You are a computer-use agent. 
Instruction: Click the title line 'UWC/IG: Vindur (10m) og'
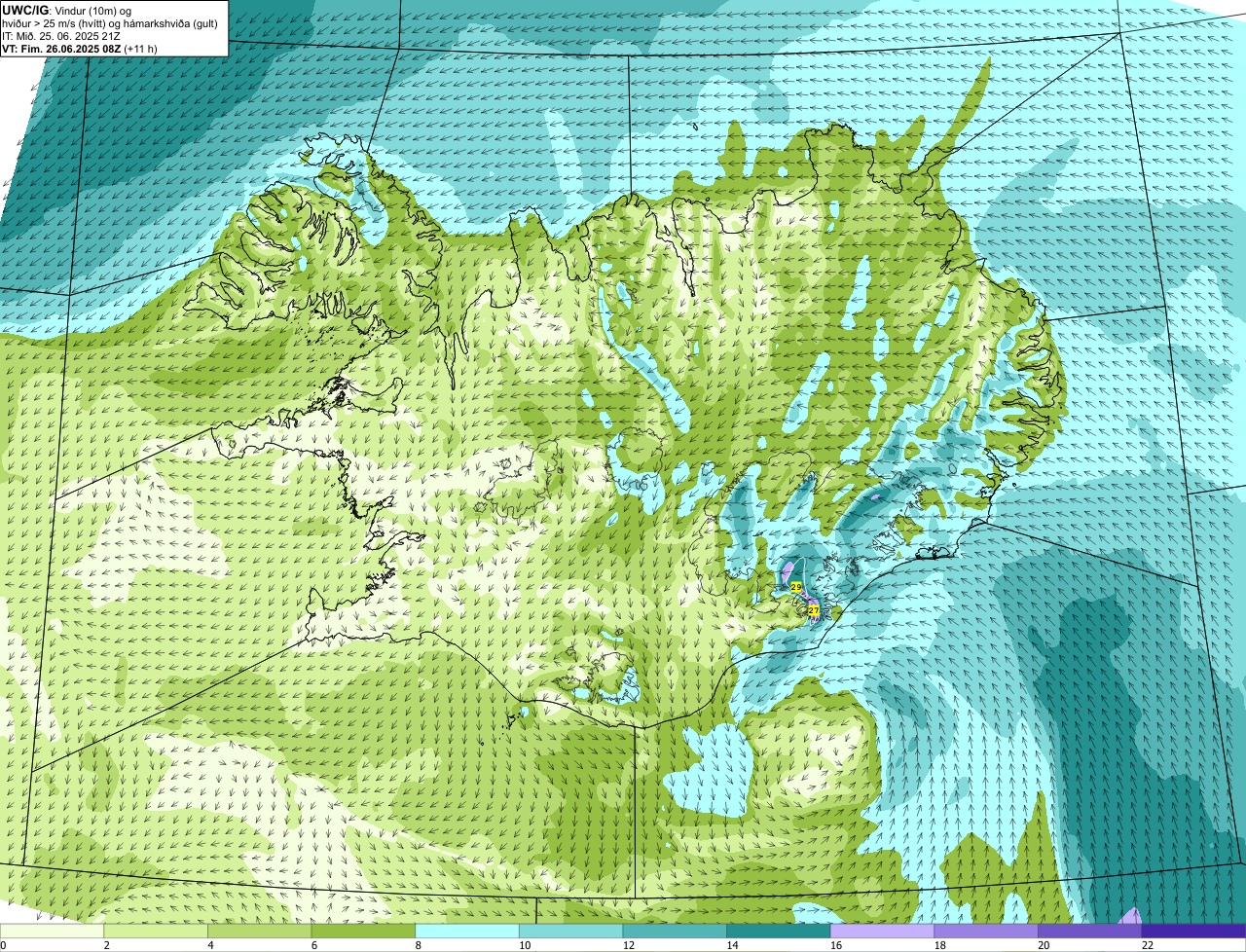pyautogui.click(x=67, y=10)
